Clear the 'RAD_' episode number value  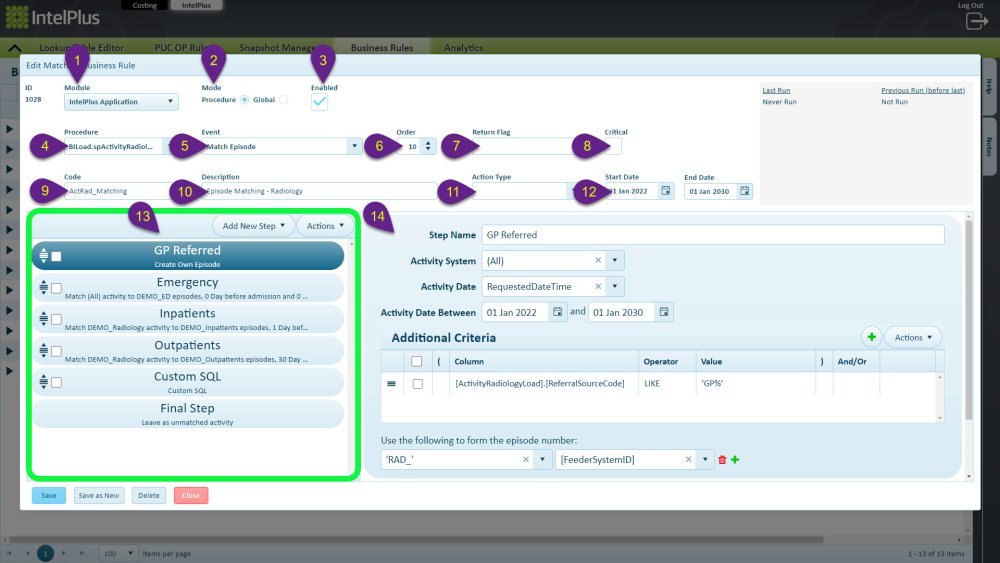[526, 459]
